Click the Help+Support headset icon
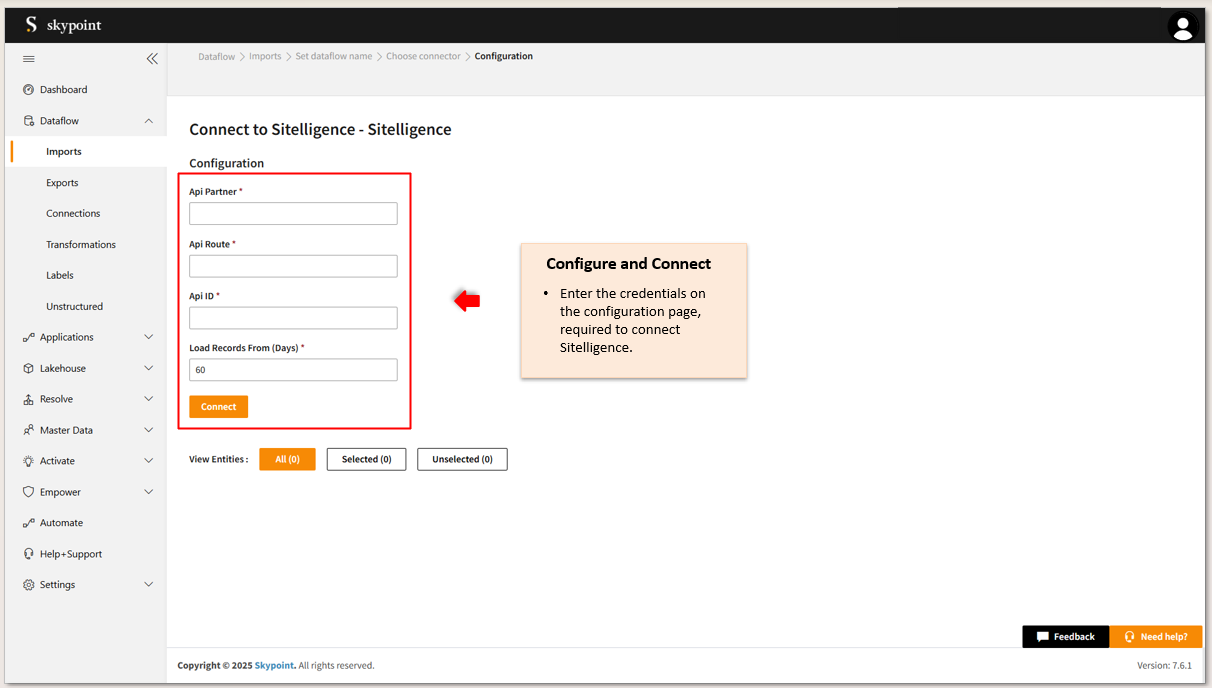This screenshot has width=1212, height=688. [29, 554]
